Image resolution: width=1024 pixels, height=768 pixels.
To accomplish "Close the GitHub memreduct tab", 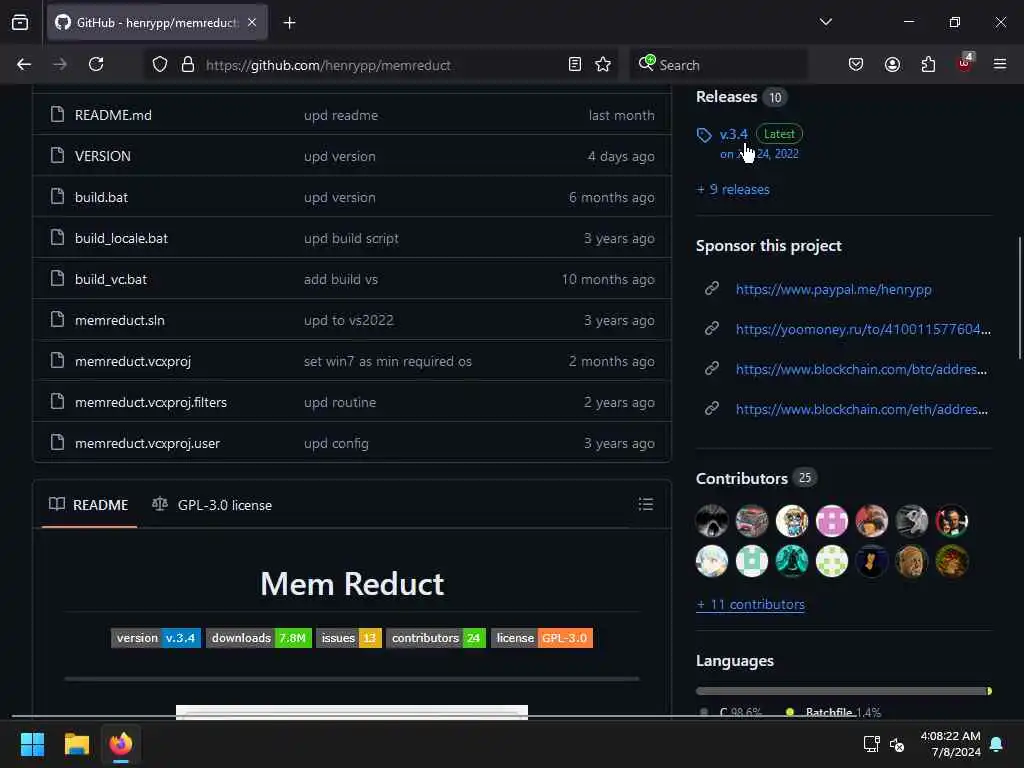I will 252,22.
